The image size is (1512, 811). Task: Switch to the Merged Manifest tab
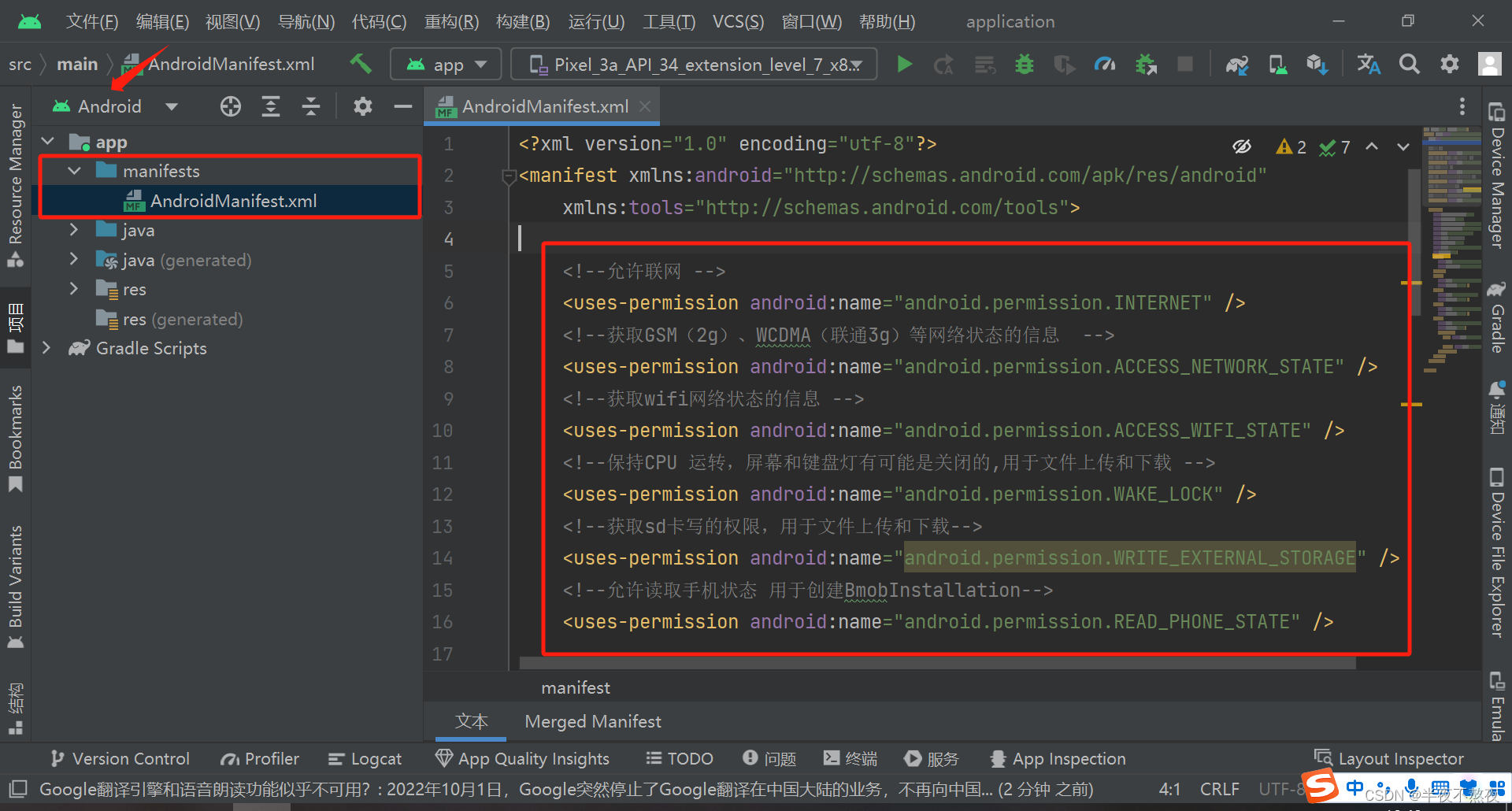[x=592, y=721]
